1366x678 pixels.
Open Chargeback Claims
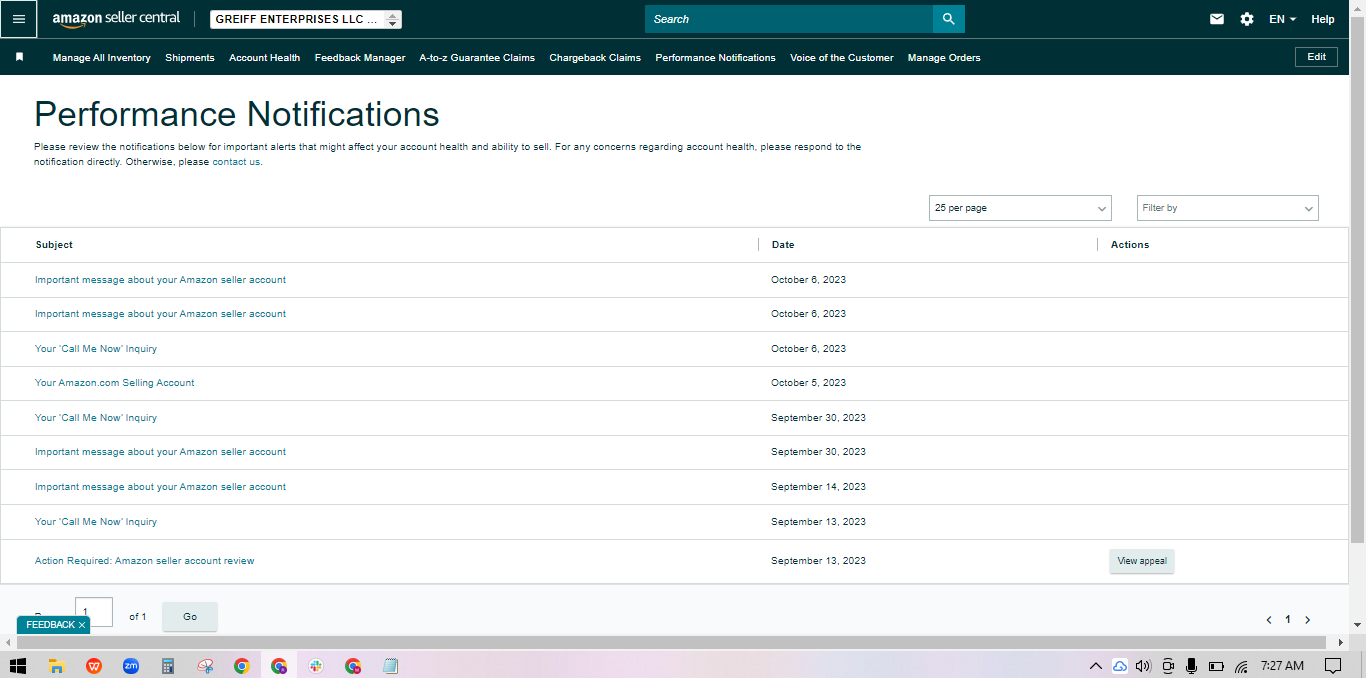point(595,58)
